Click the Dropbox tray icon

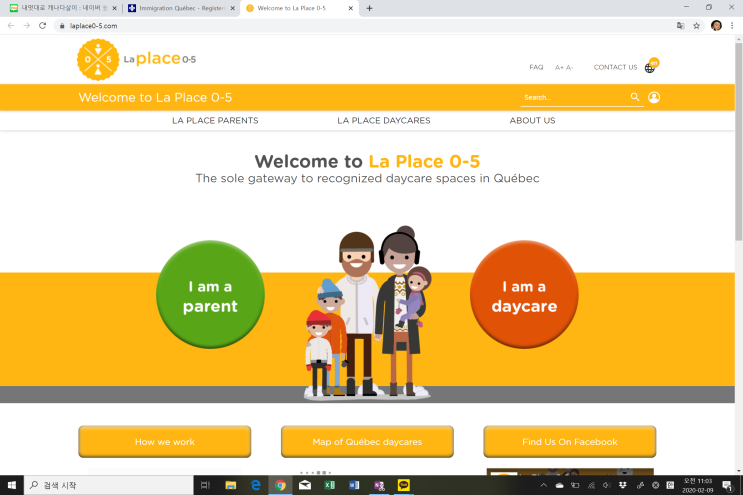pyautogui.click(x=623, y=485)
